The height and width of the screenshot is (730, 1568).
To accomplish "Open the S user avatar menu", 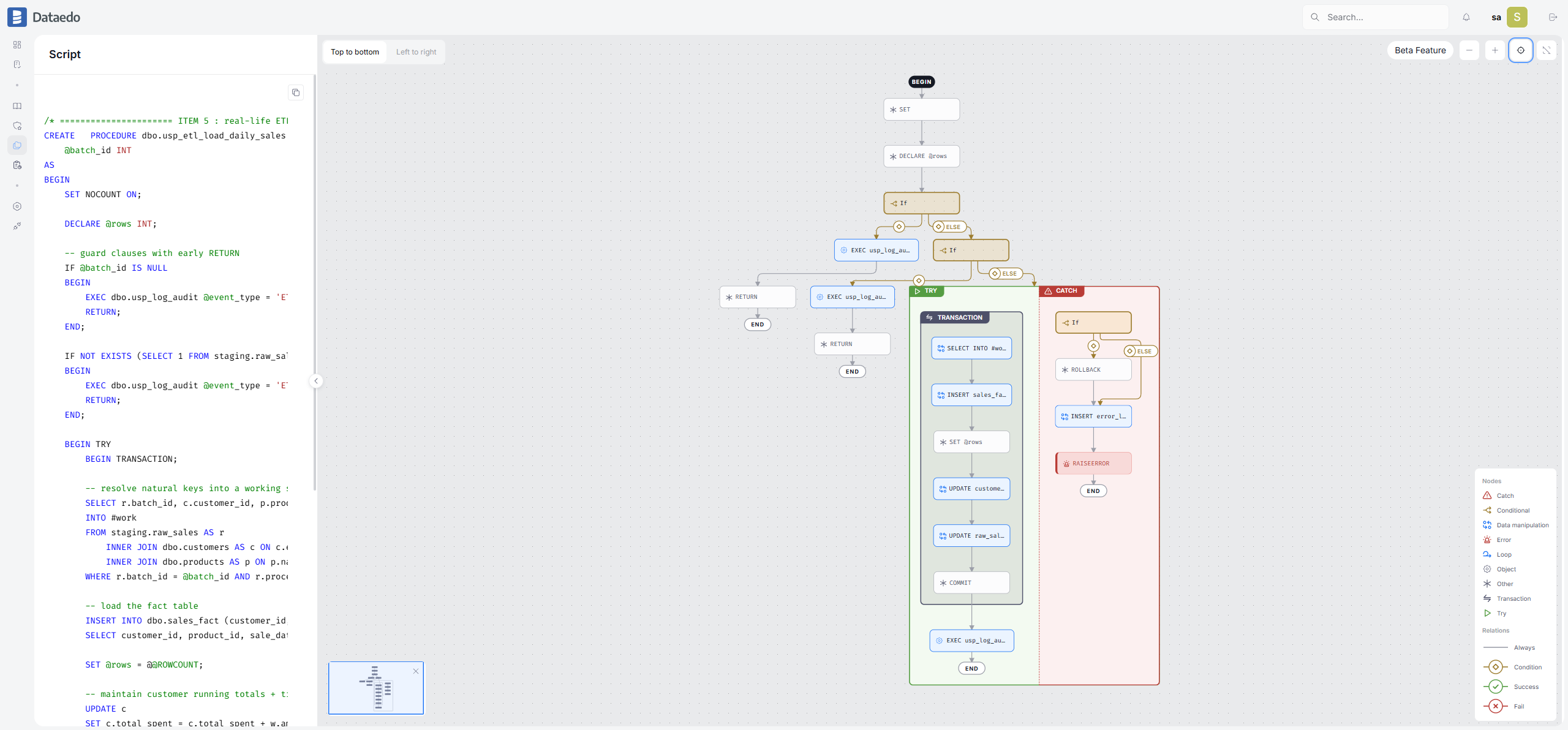I will click(1517, 17).
